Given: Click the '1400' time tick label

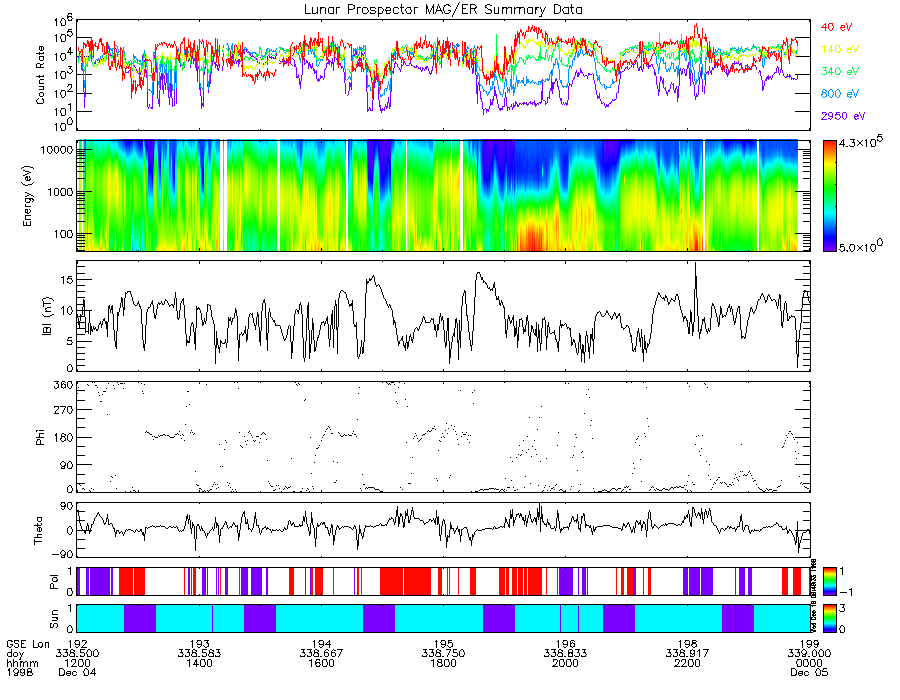Looking at the screenshot, I should point(199,663).
